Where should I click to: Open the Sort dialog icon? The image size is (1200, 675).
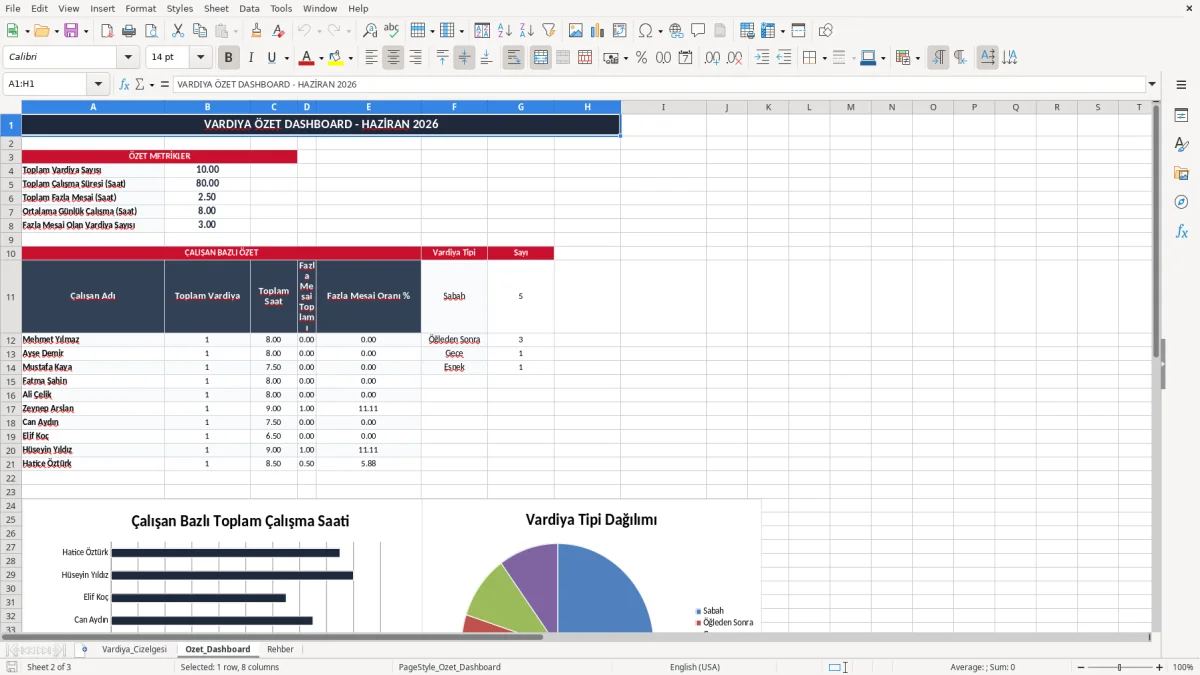[482, 31]
